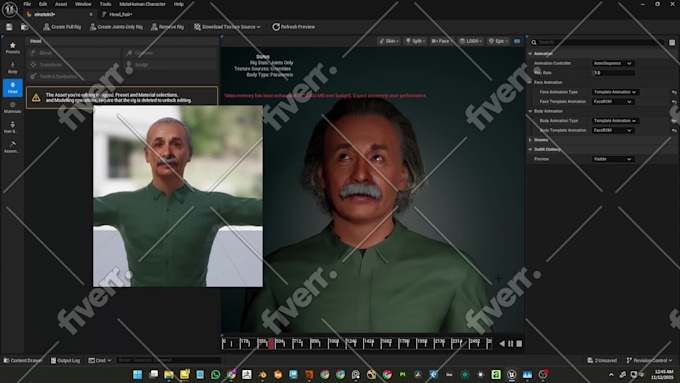This screenshot has height=383, width=680.
Task: Show hidden system tray icons
Action: tap(611, 374)
